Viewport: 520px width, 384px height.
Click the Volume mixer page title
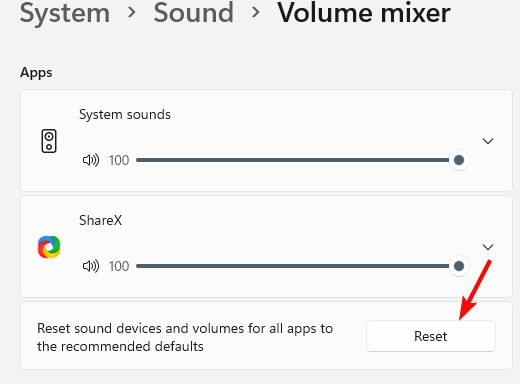(364, 13)
